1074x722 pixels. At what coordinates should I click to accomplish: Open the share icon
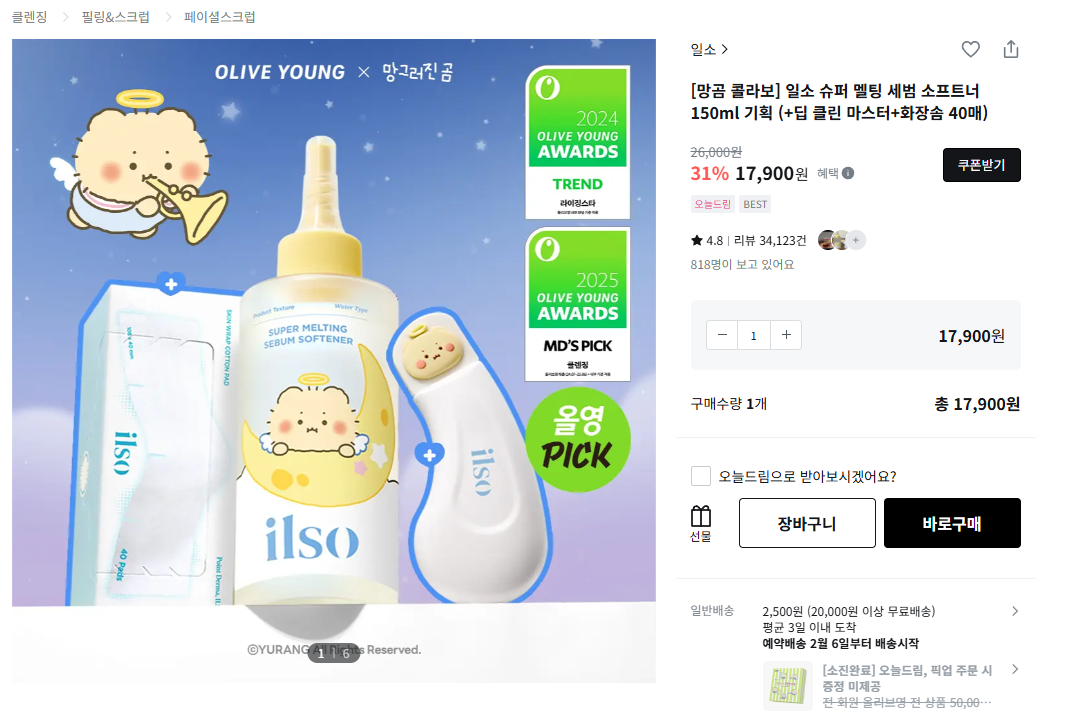(x=1011, y=49)
